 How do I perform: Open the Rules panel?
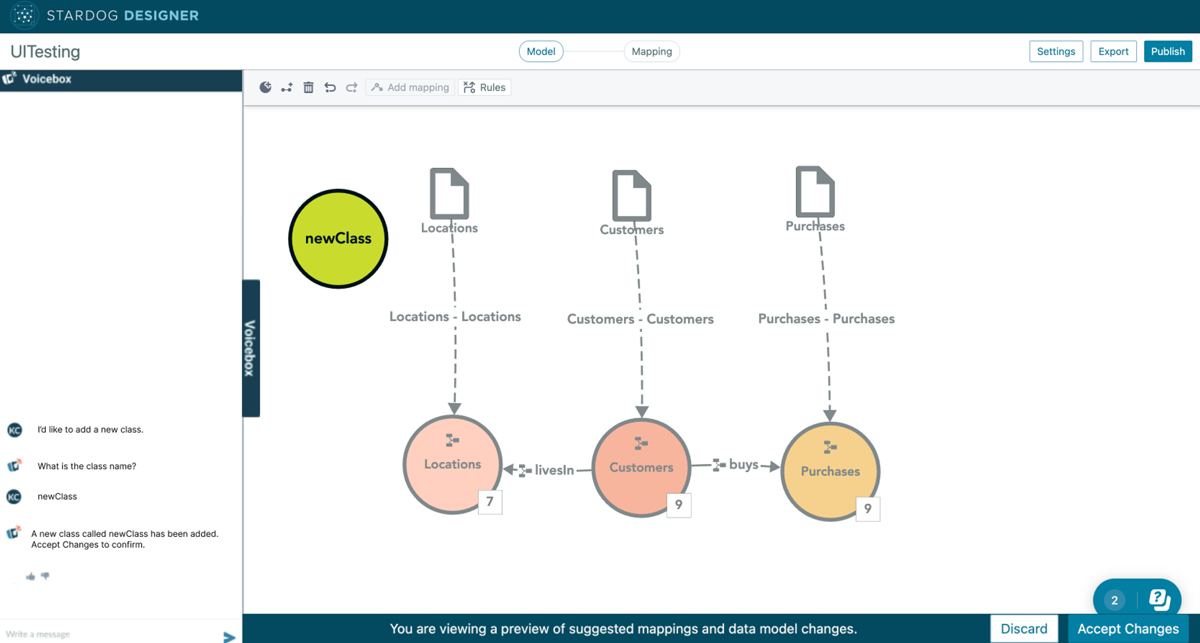[485, 88]
